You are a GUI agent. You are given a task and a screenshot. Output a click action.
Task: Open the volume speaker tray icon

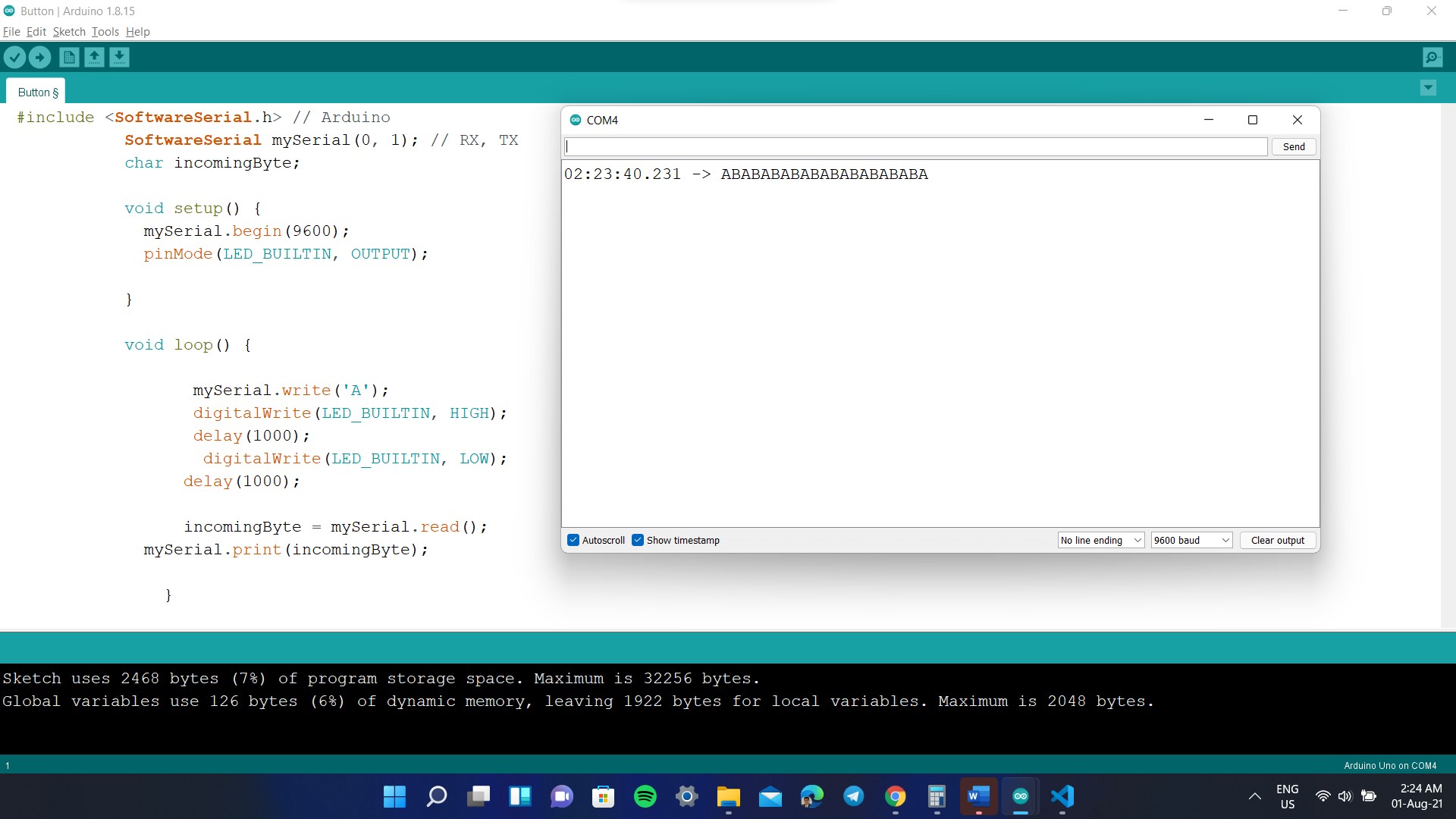coord(1345,796)
